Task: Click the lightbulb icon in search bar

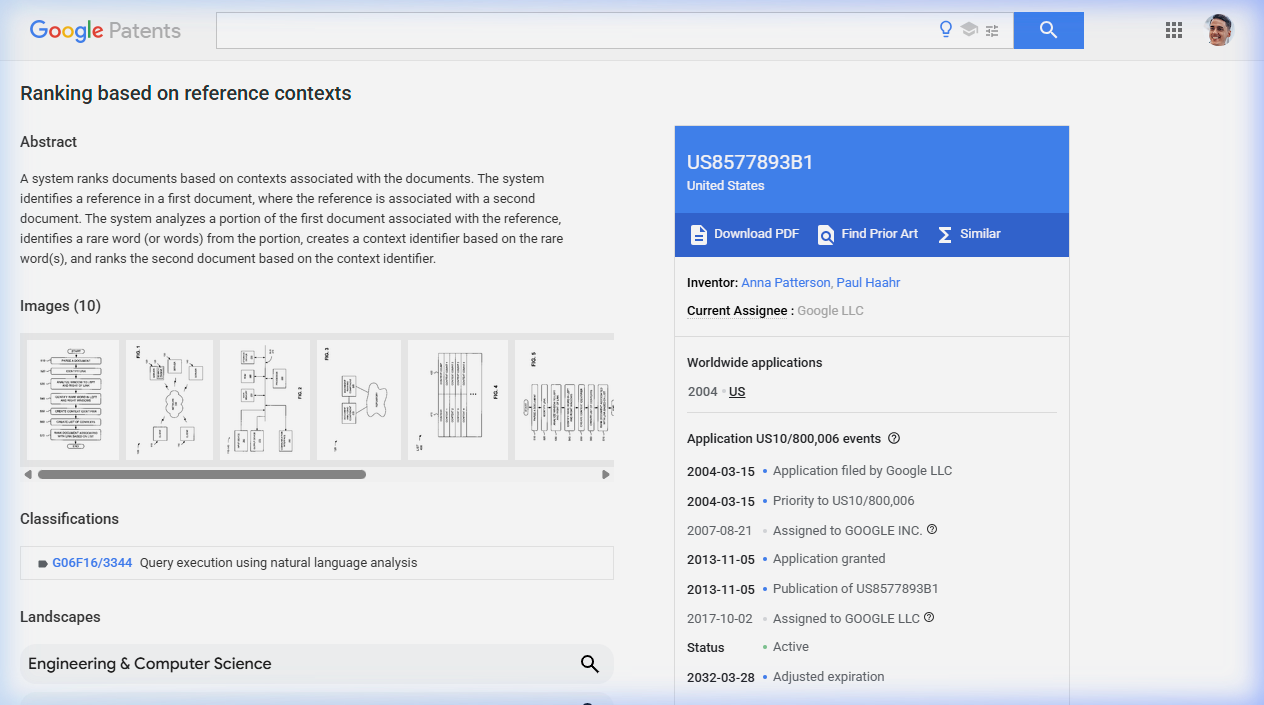Action: point(946,30)
